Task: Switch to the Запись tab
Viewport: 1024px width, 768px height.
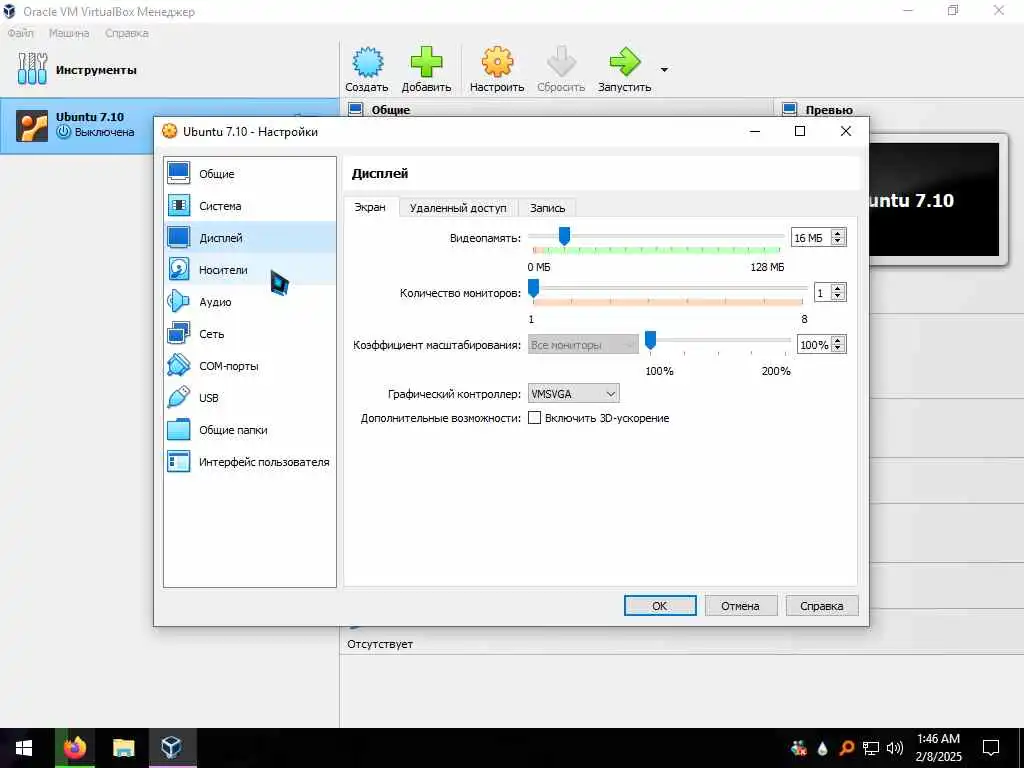Action: tap(547, 208)
